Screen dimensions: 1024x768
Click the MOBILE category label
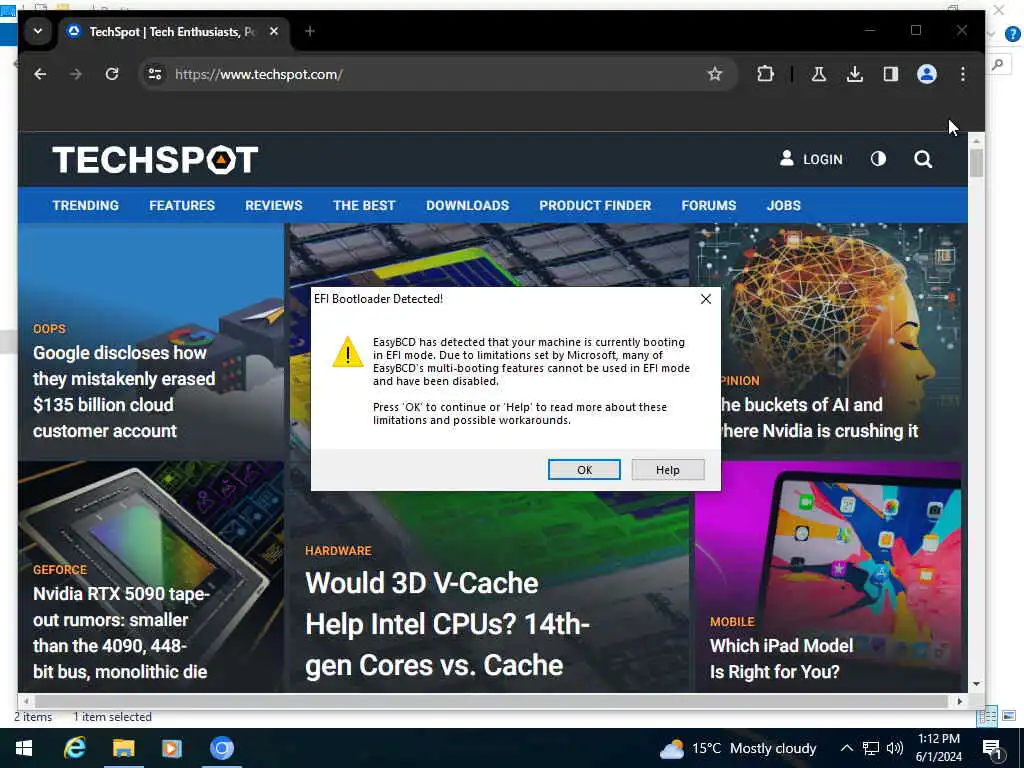pos(731,622)
